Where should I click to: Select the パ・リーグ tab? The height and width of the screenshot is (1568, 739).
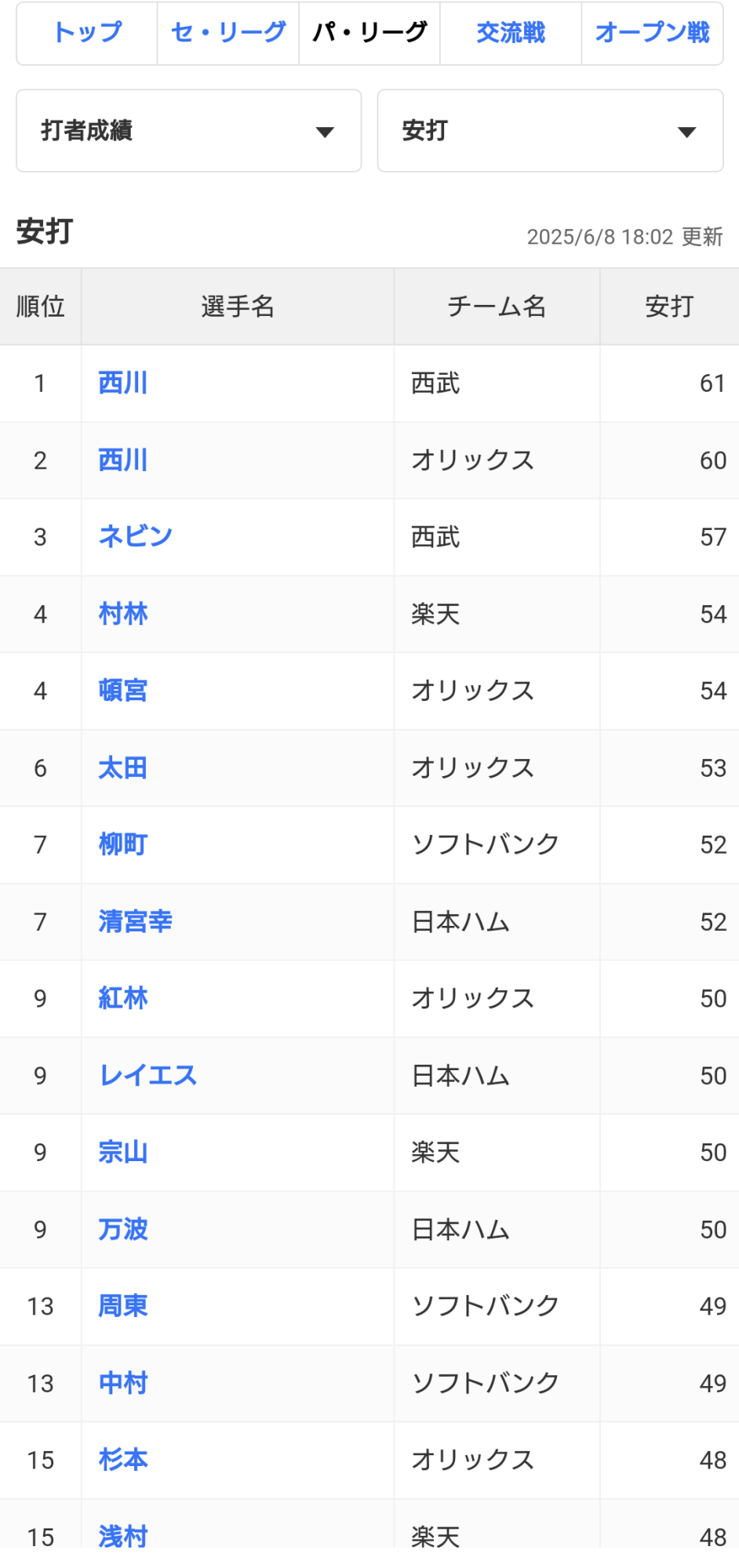(369, 33)
